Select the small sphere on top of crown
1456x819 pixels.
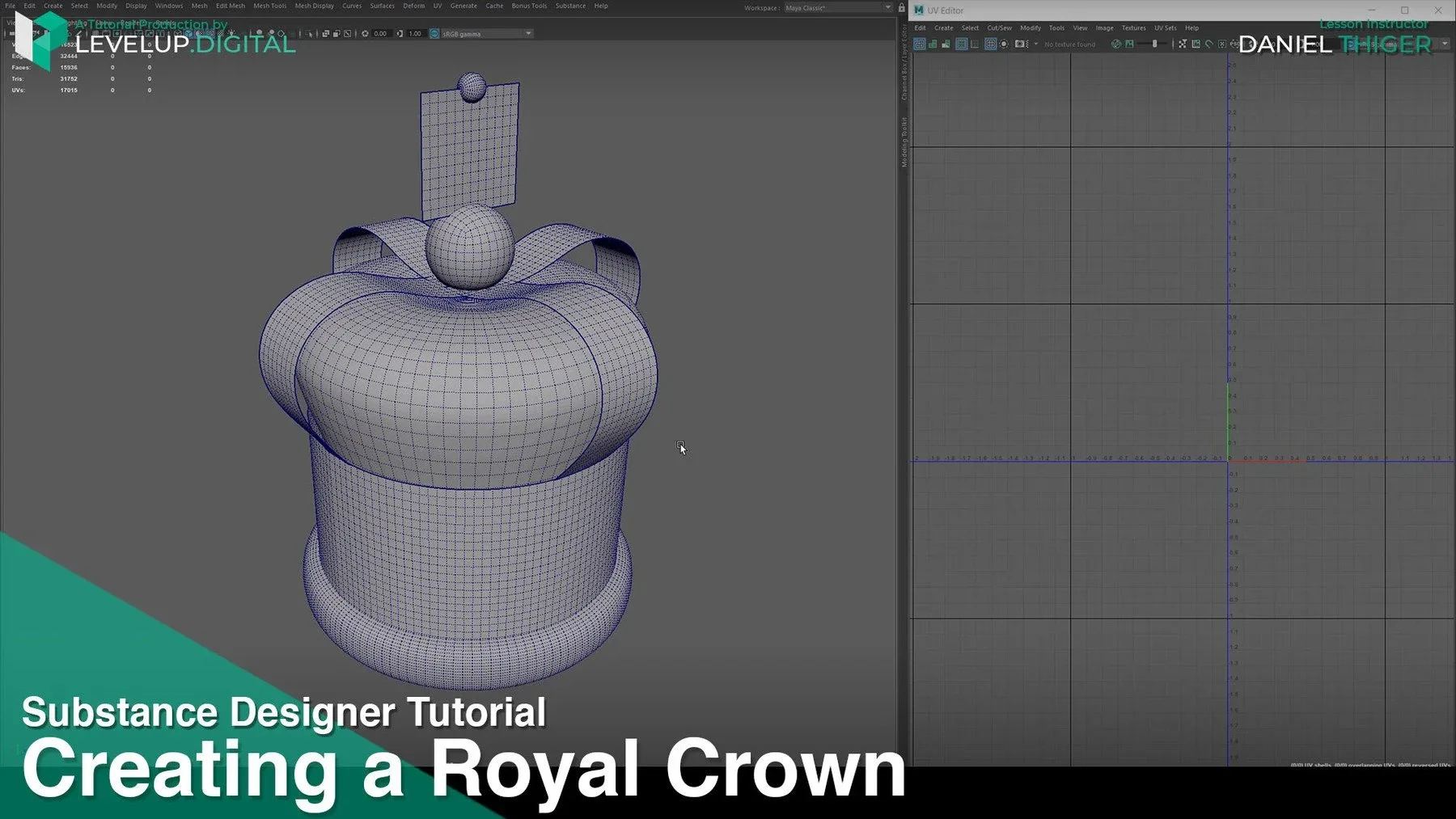point(472,87)
